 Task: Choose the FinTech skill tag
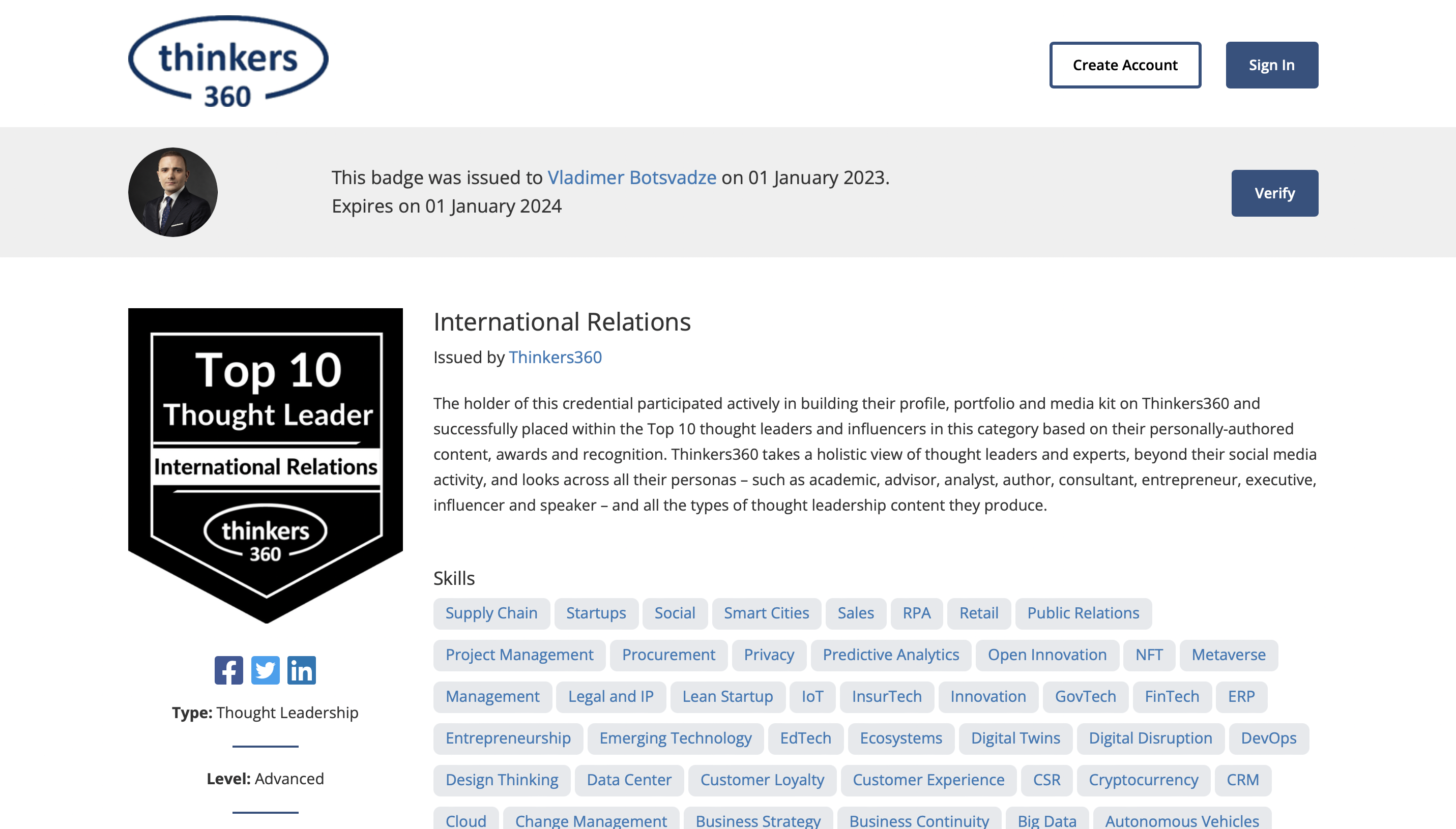point(1172,697)
